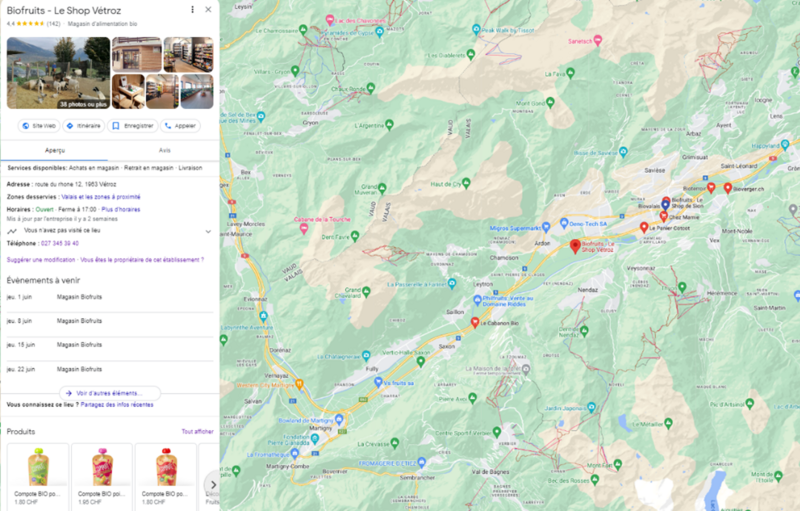This screenshot has height=511, width=800.
Task: Click Biotenoir red pin
Action: [x=711, y=188]
